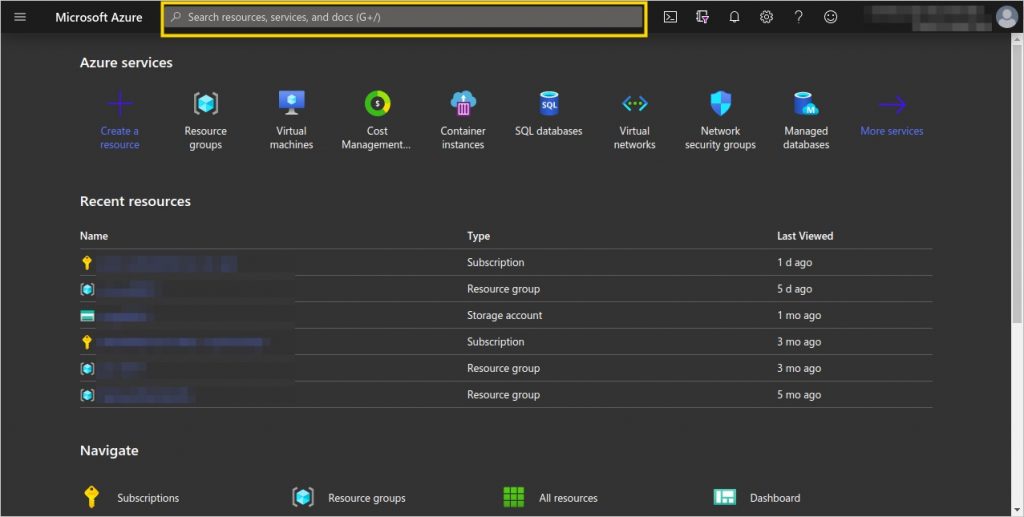Focus the Search resources, services, and docs box

(x=404, y=18)
